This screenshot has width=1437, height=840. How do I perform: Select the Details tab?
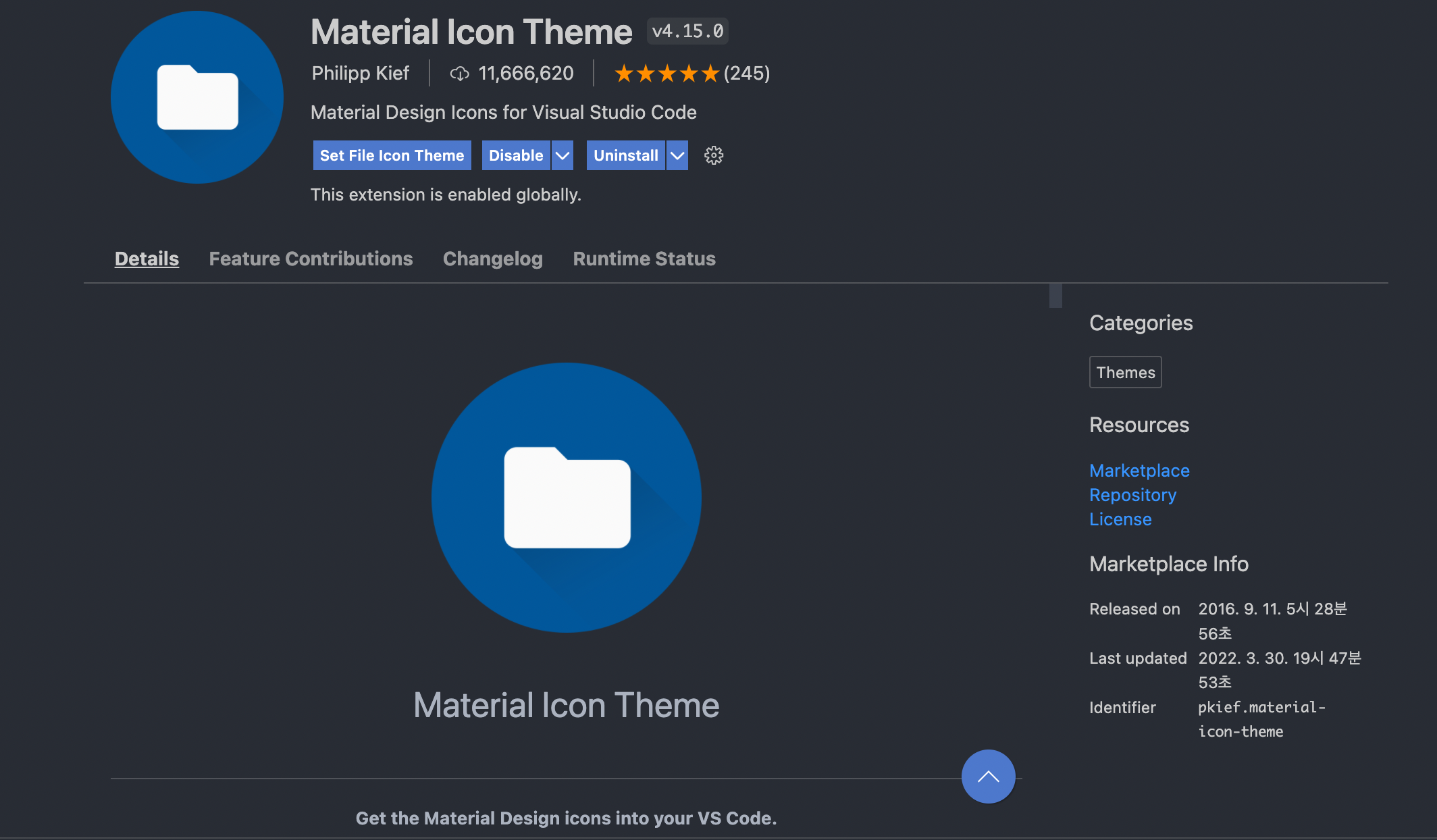(147, 259)
